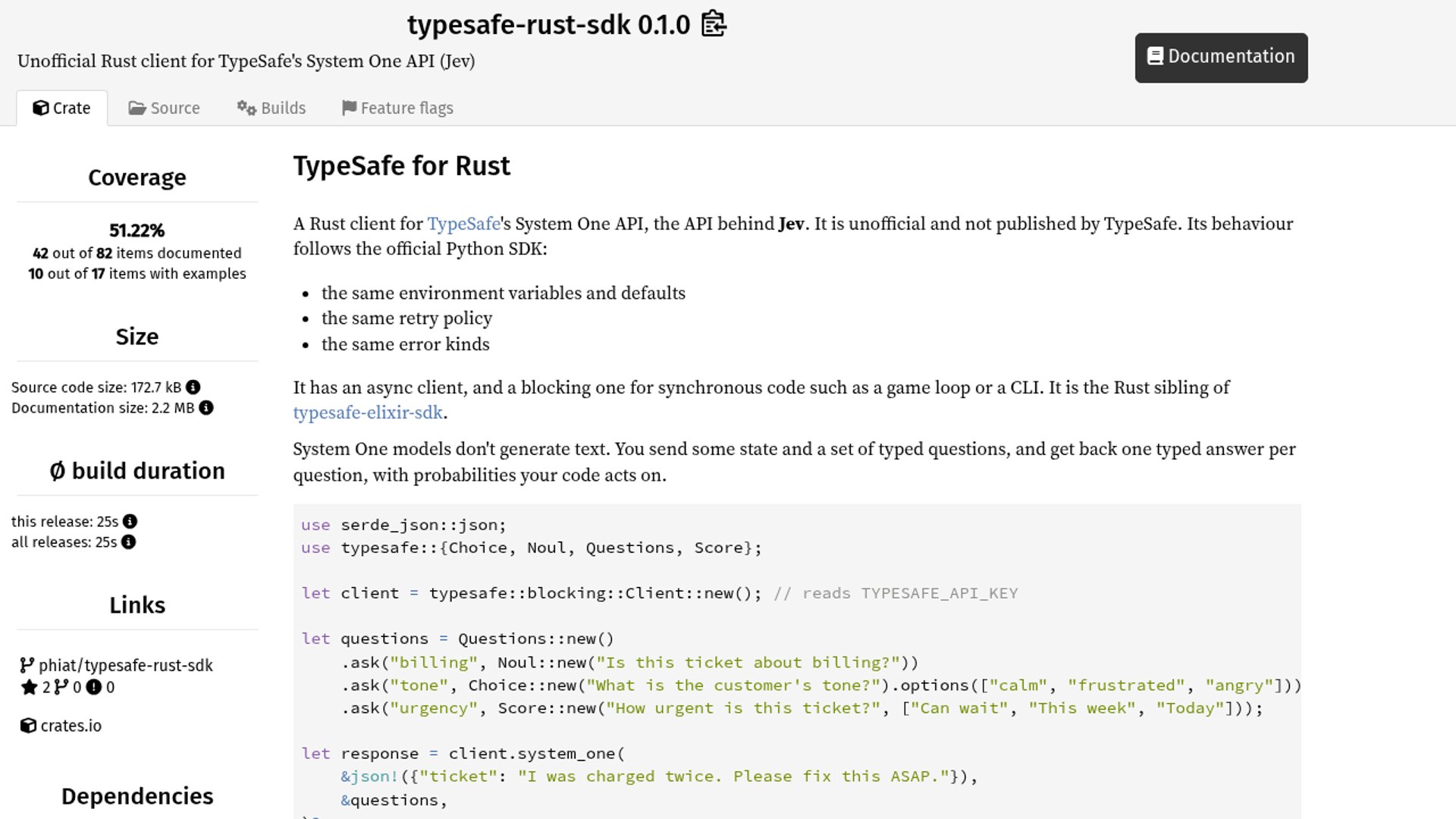Viewport: 1456px width, 819px height.
Task: Click the Links heading
Action: click(x=137, y=605)
